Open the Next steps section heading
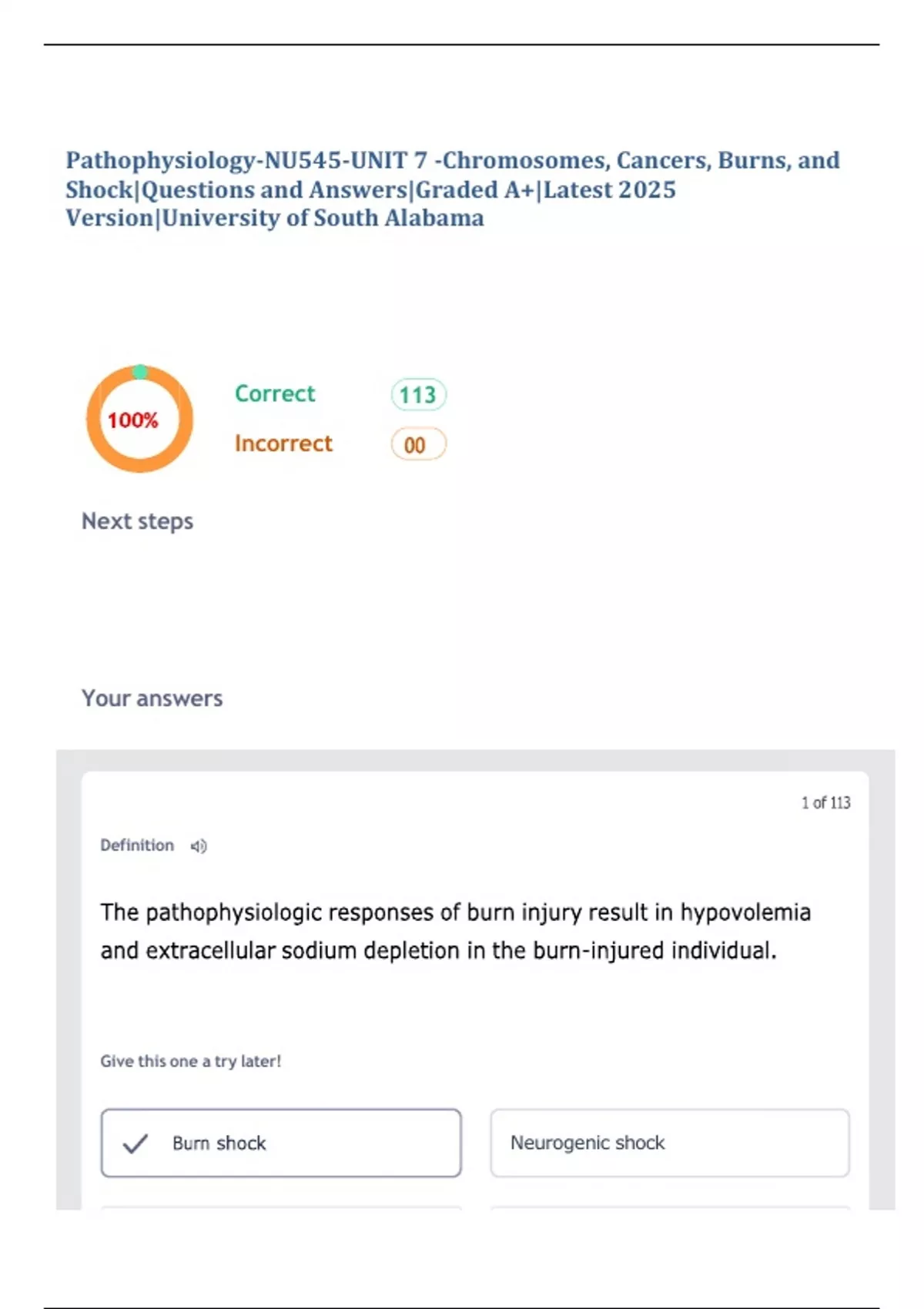 pyautogui.click(x=137, y=521)
